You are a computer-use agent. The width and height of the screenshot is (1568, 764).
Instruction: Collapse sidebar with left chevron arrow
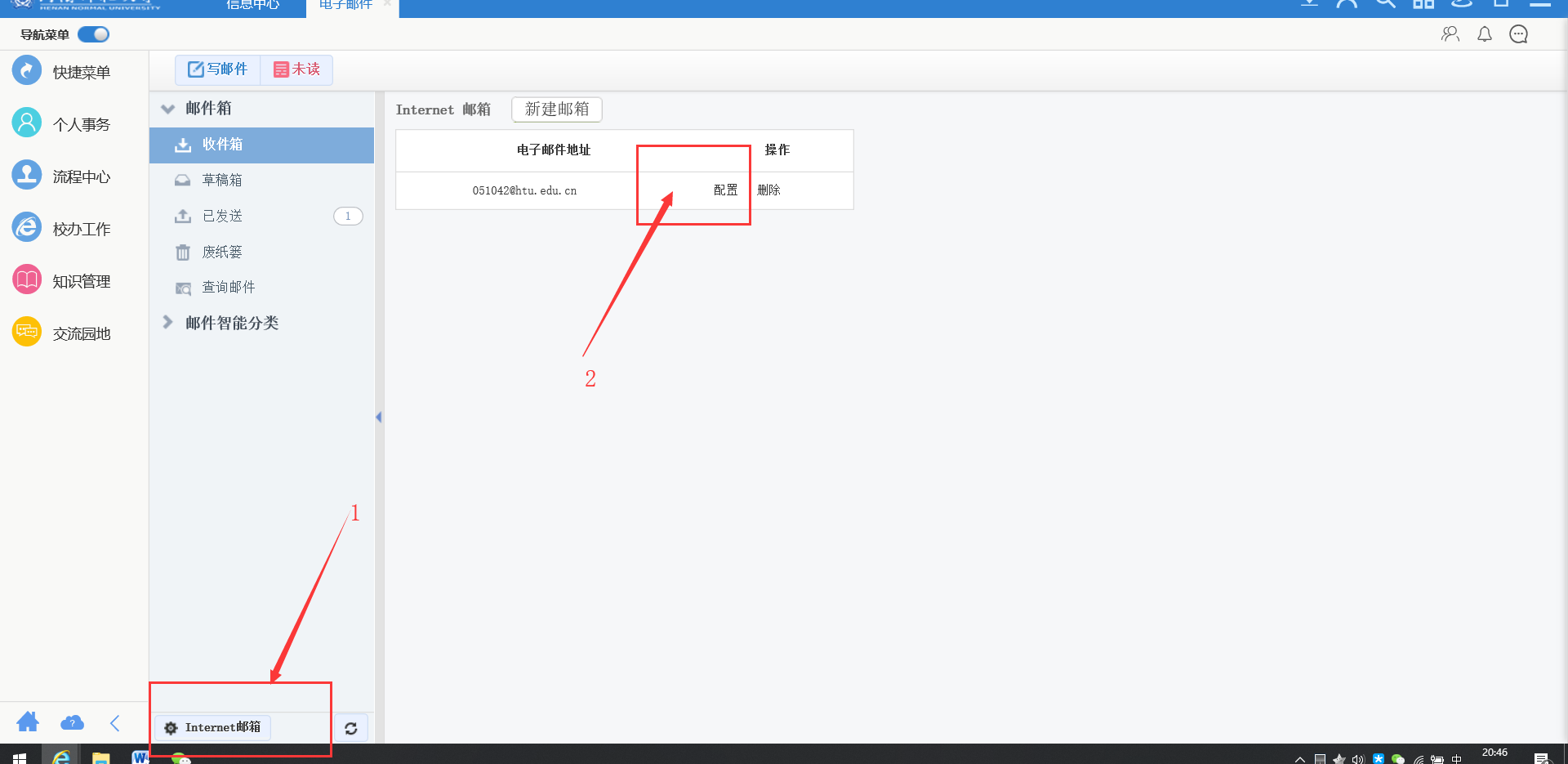(x=115, y=723)
